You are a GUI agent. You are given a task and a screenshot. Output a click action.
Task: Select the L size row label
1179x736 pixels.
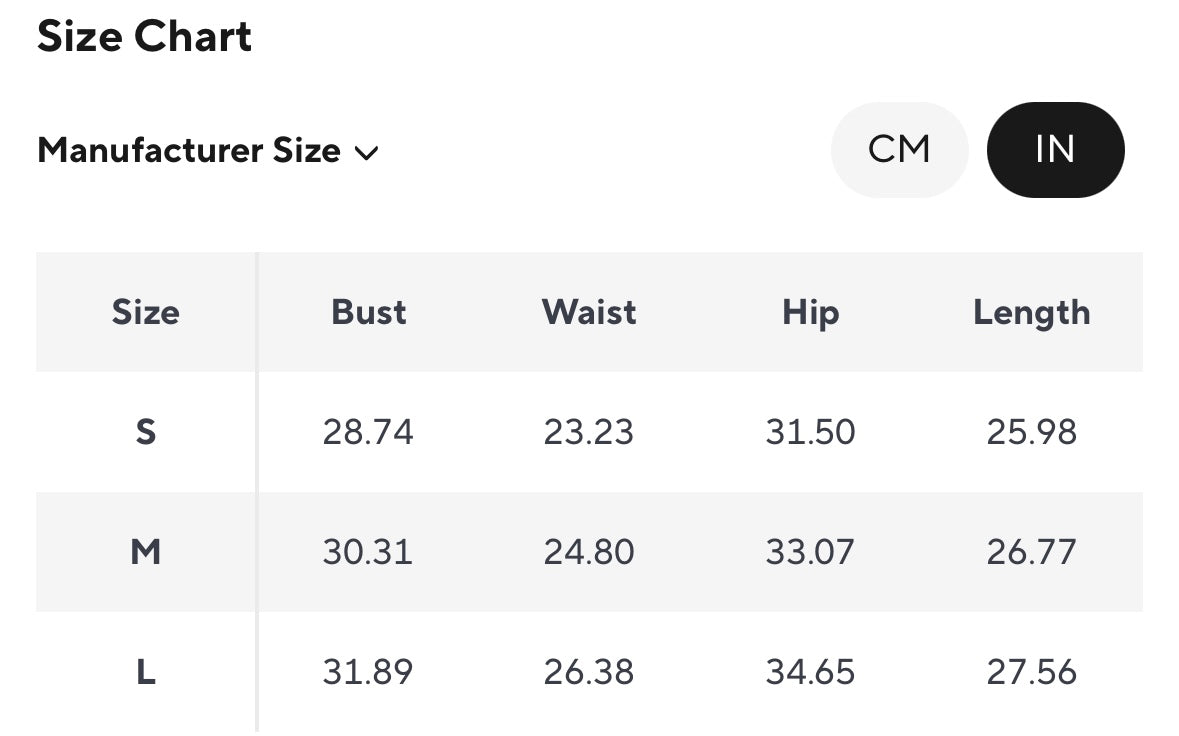tap(146, 672)
